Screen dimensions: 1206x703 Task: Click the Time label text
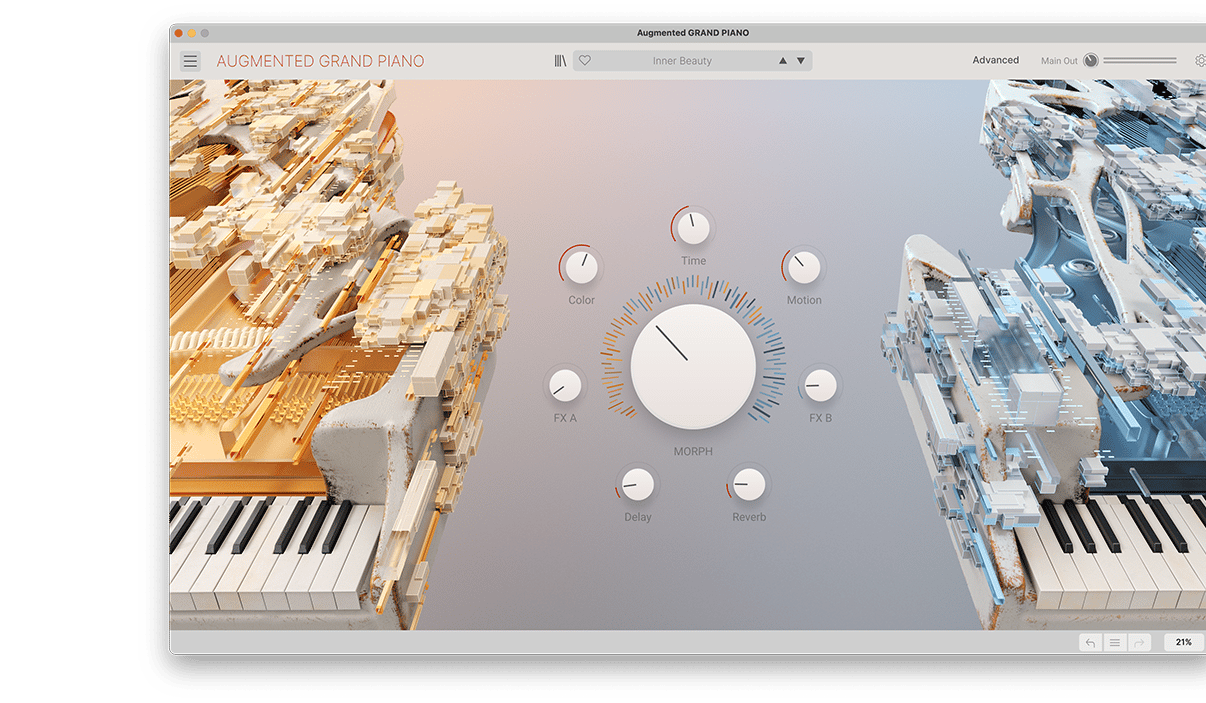coord(693,261)
